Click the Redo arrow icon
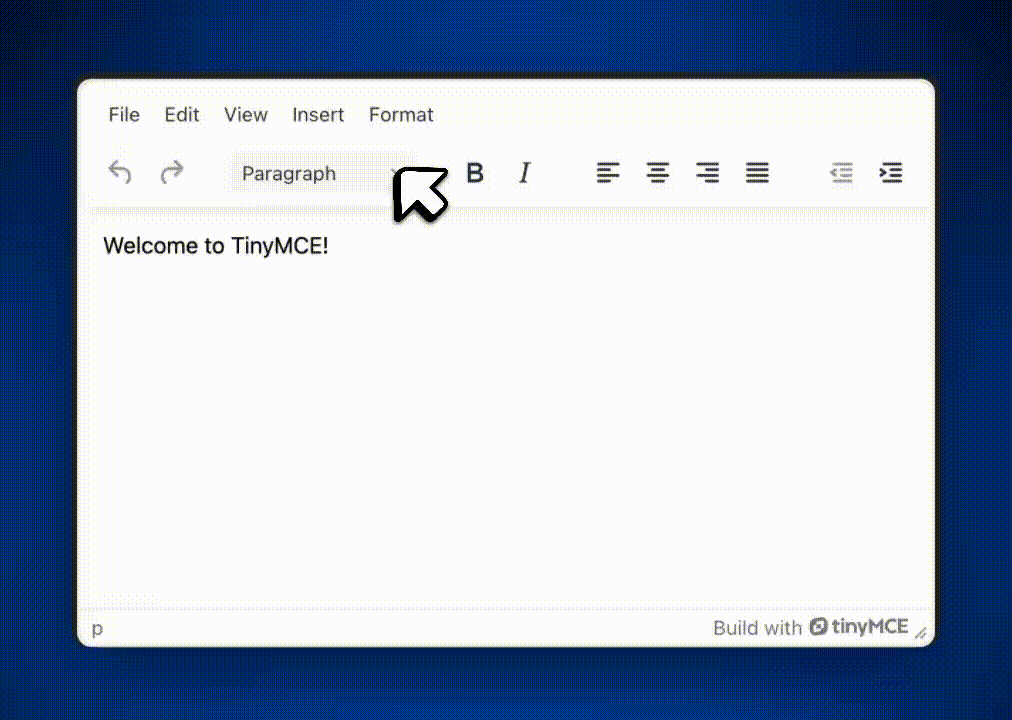 coord(172,172)
